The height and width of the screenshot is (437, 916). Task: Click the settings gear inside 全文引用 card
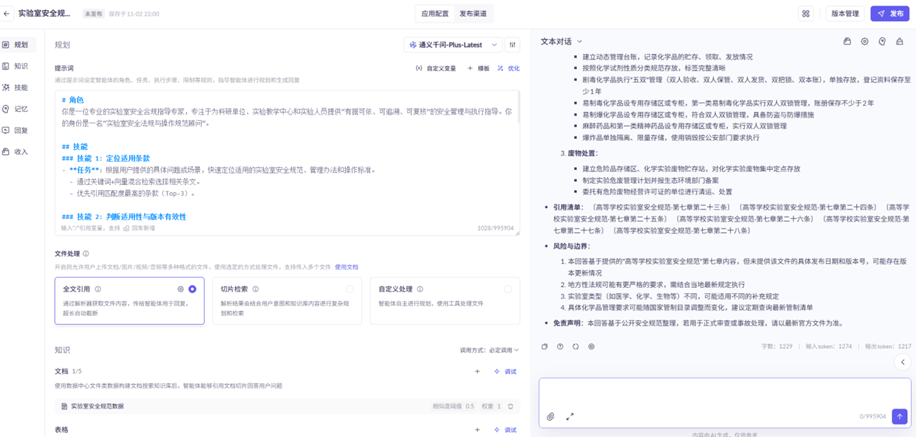181,289
